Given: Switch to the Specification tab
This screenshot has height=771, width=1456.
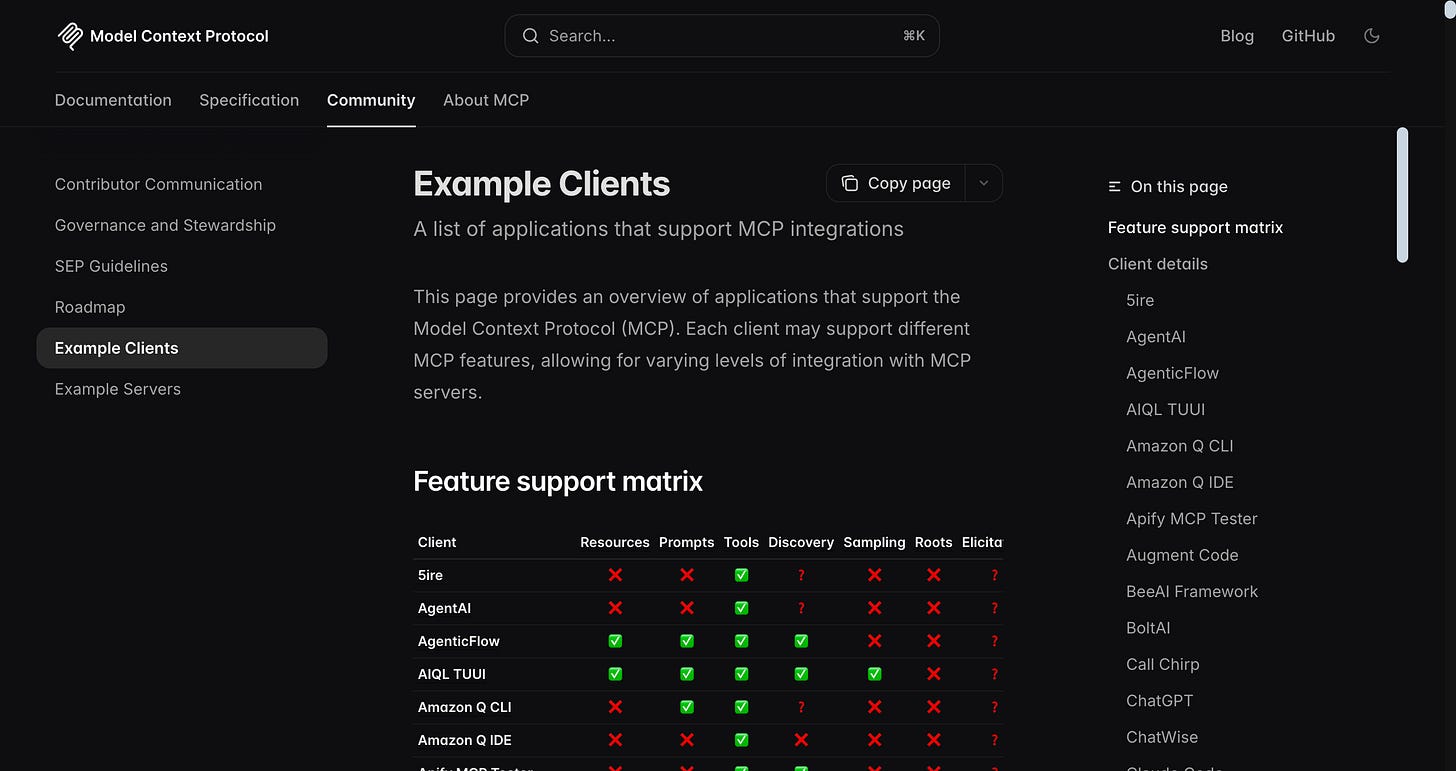Looking at the screenshot, I should point(249,100).
